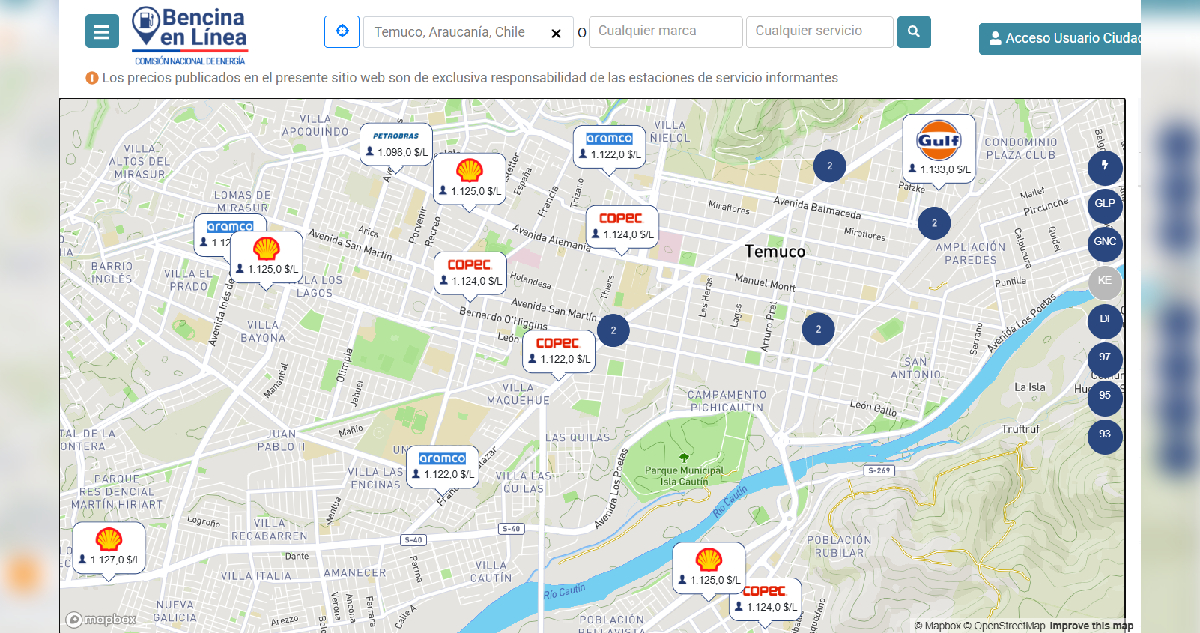Select the Gulf station marker
Viewport: 1200px width, 633px height.
938,150
